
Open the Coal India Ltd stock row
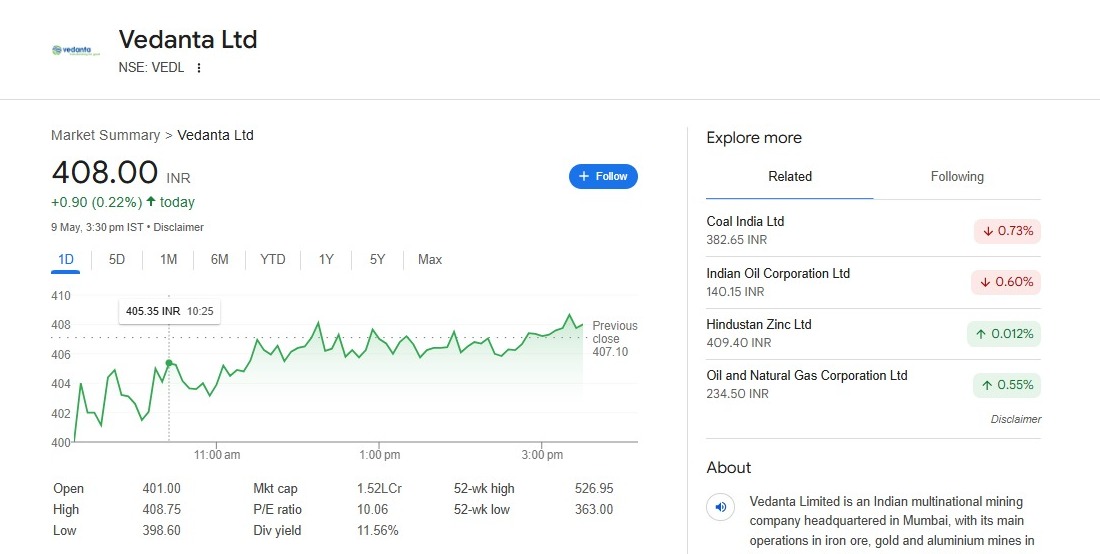(x=873, y=230)
